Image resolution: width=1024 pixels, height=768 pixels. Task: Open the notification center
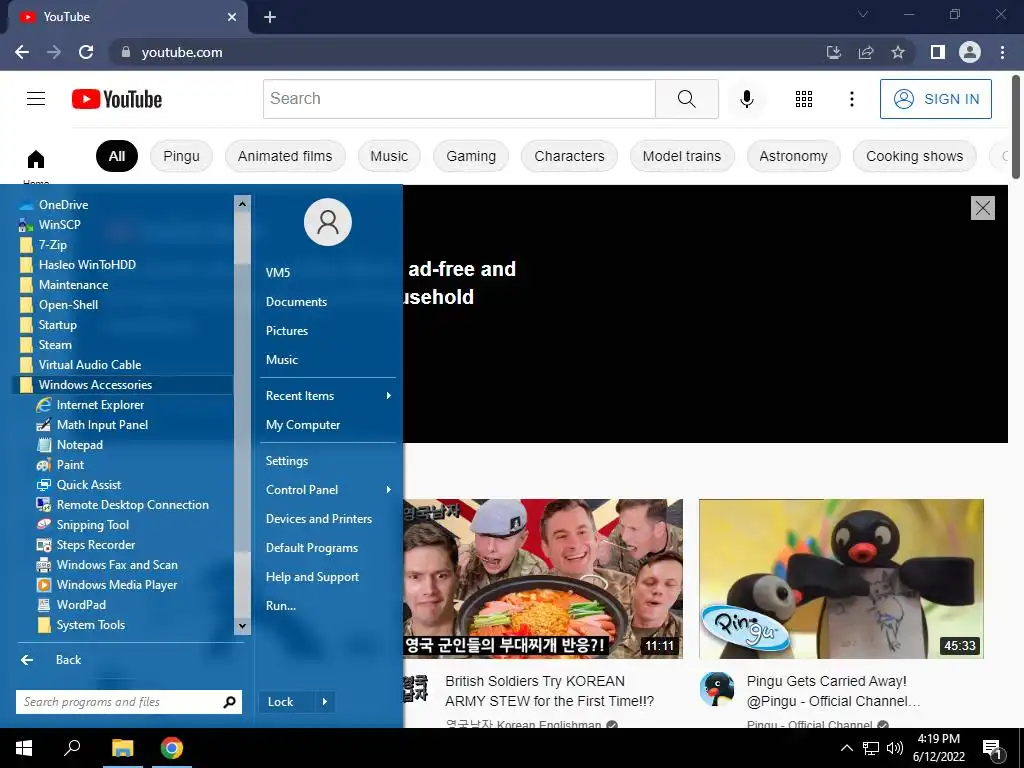coord(992,748)
